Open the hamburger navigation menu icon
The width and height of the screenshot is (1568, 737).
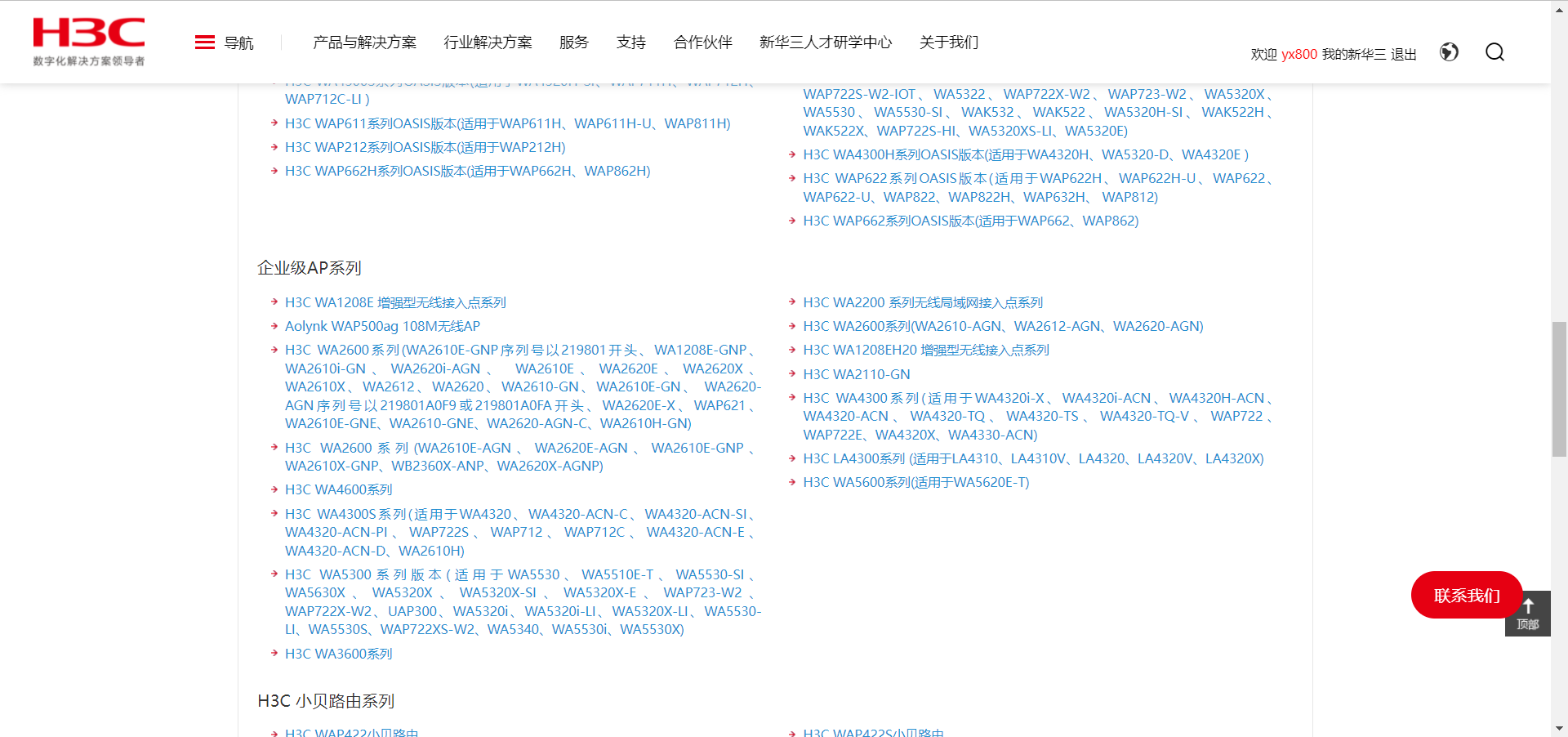[x=205, y=42]
